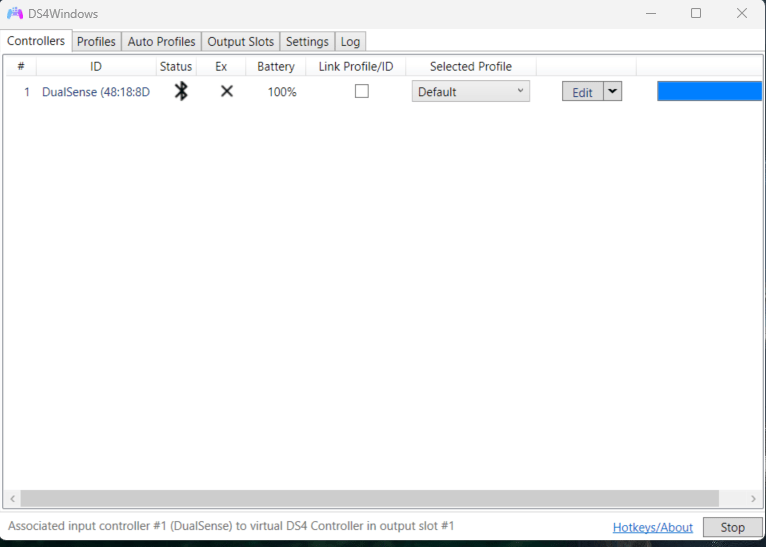Image resolution: width=766 pixels, height=547 pixels.
Task: Select the DualSense (48:18:8D controller ID
Action: [96, 92]
